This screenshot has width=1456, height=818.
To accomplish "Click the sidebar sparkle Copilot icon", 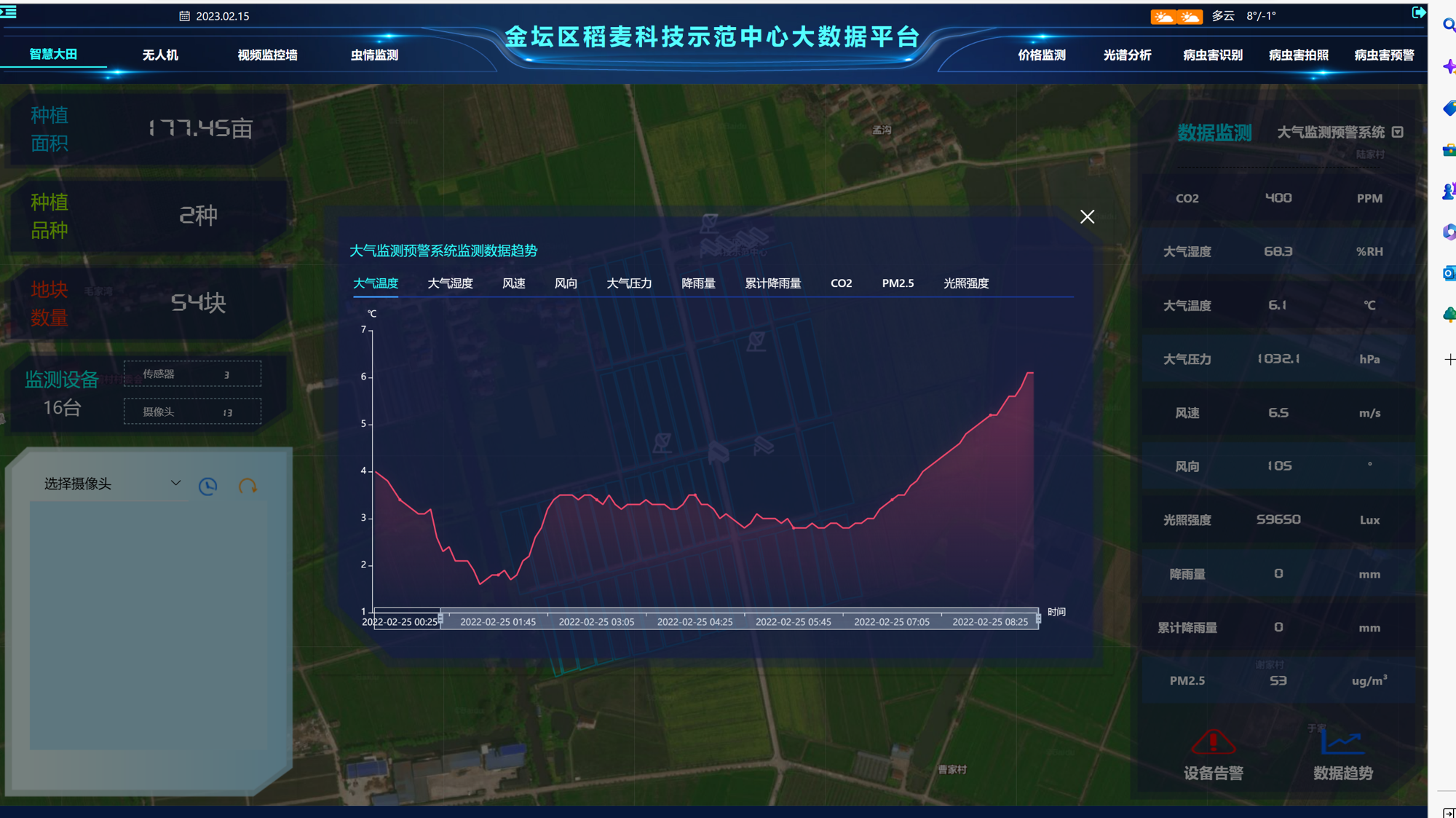I will pos(1449,67).
